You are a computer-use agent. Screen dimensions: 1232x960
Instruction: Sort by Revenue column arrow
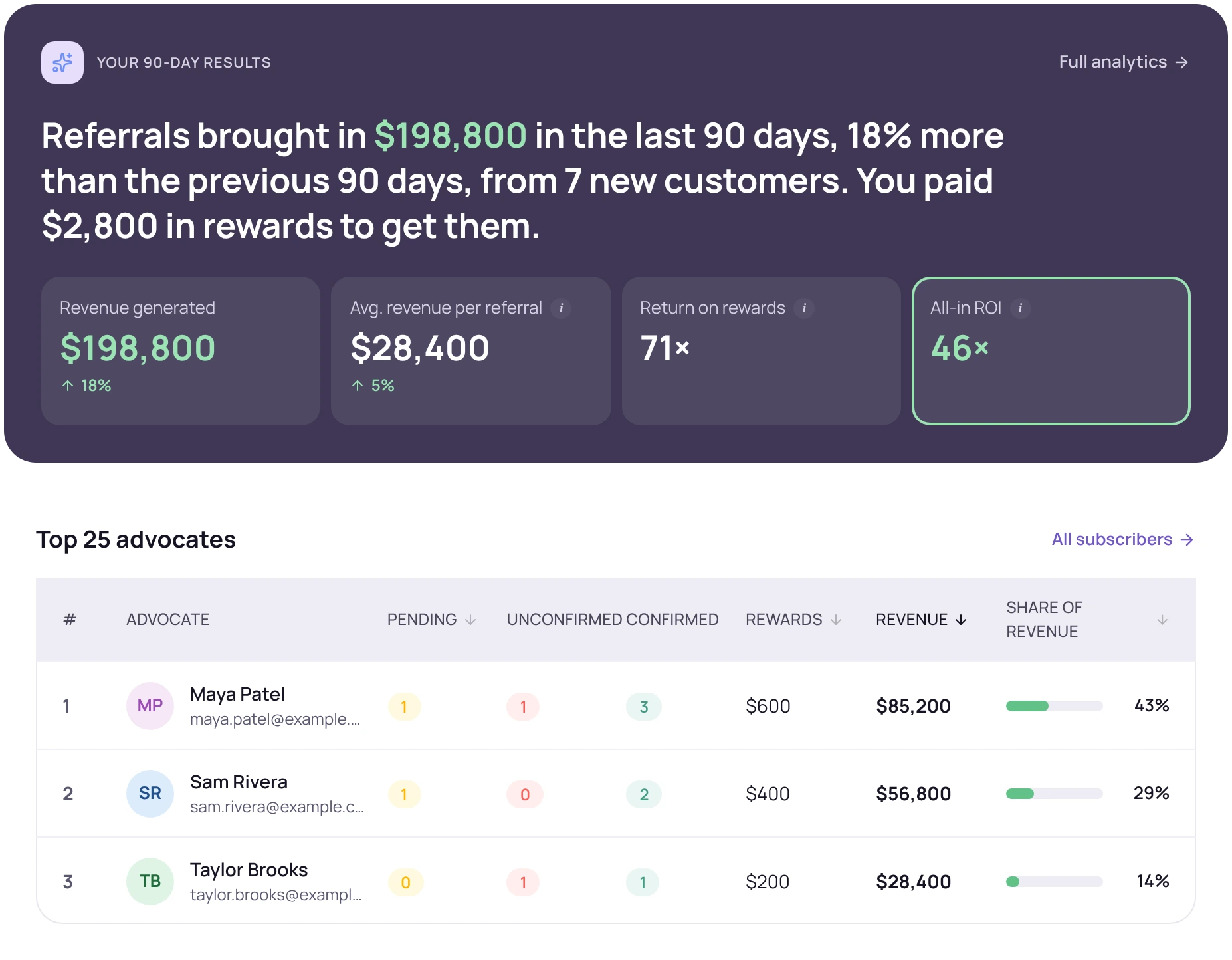tap(961, 620)
